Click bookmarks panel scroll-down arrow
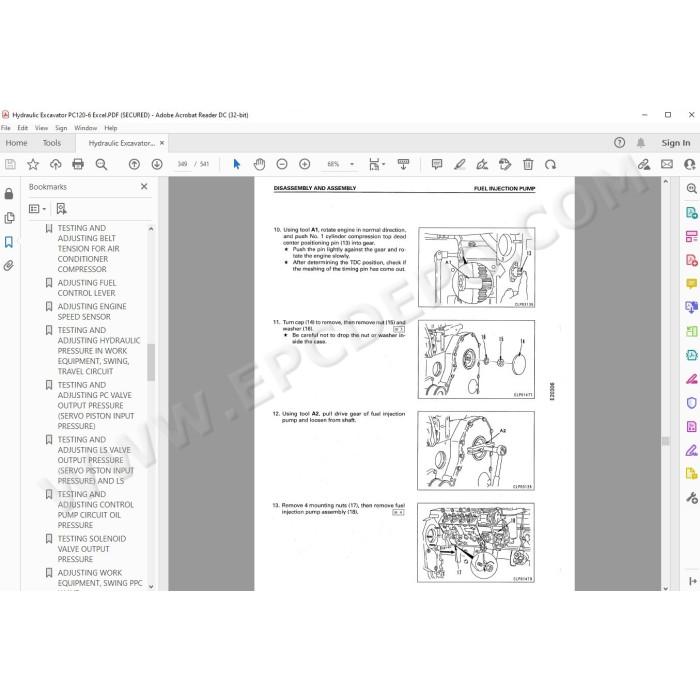 click(151, 587)
